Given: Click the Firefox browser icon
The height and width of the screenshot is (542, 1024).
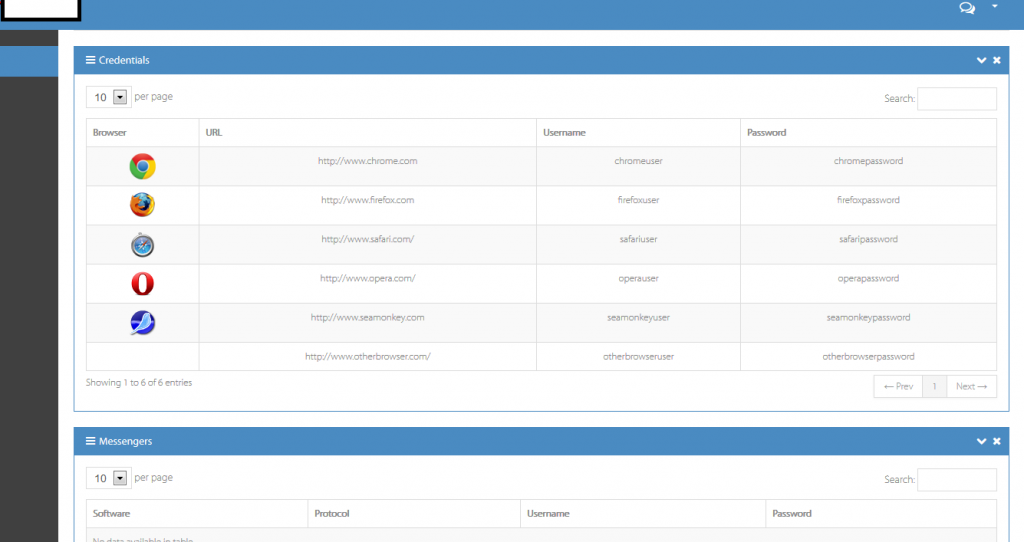Looking at the screenshot, I should pos(142,205).
